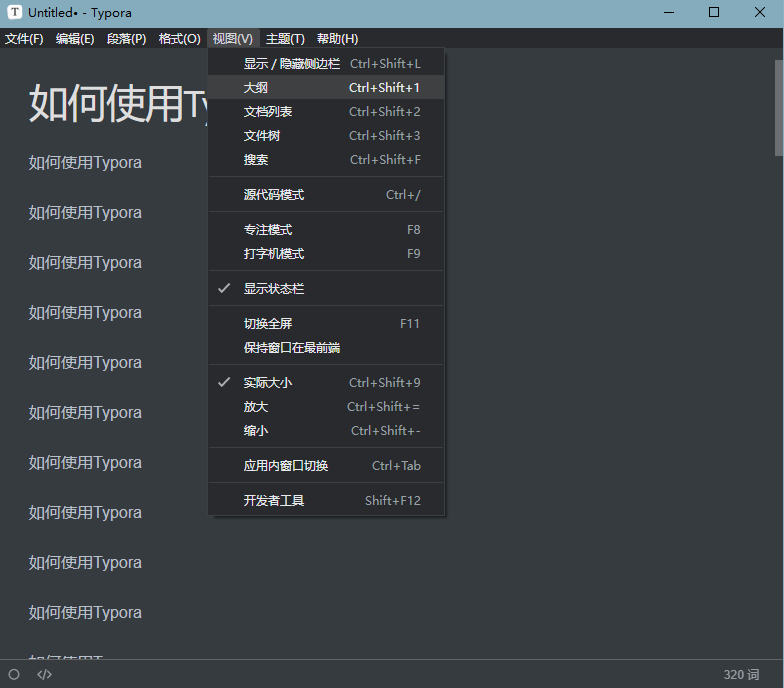Select 文件树 menu entry

coord(326,136)
